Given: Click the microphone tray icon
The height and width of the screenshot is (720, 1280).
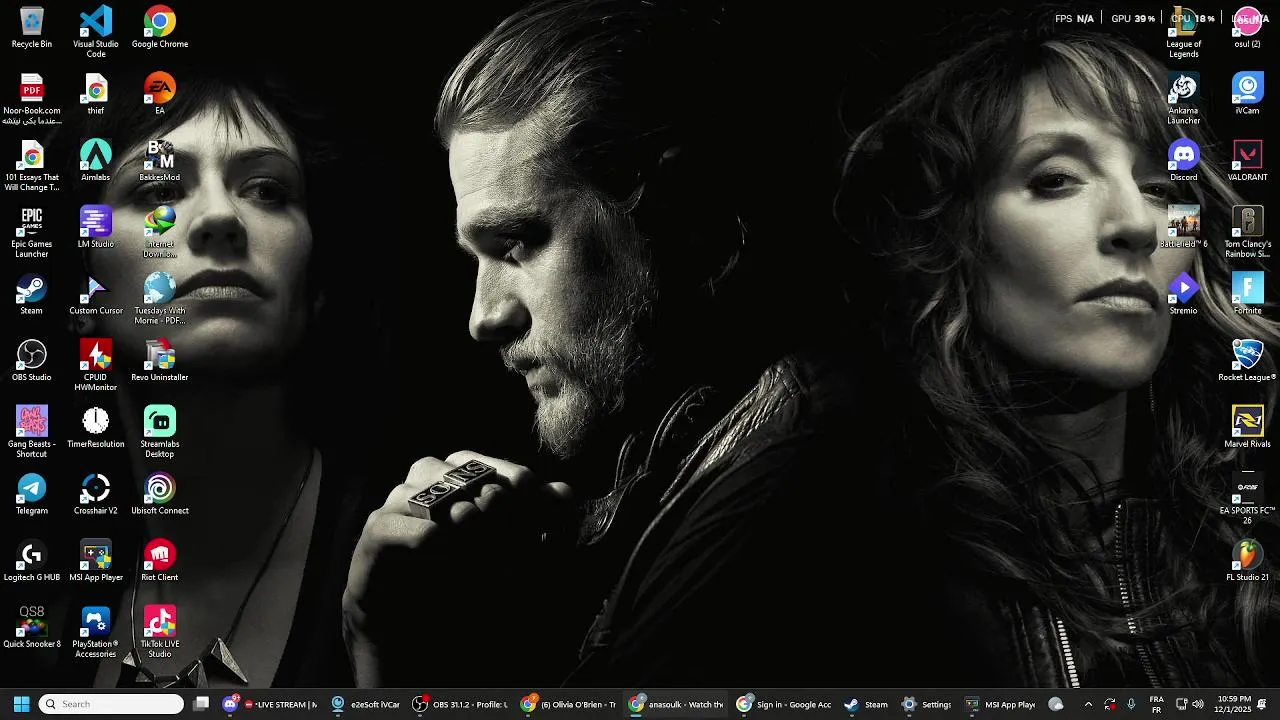Looking at the screenshot, I should [x=1131, y=704].
